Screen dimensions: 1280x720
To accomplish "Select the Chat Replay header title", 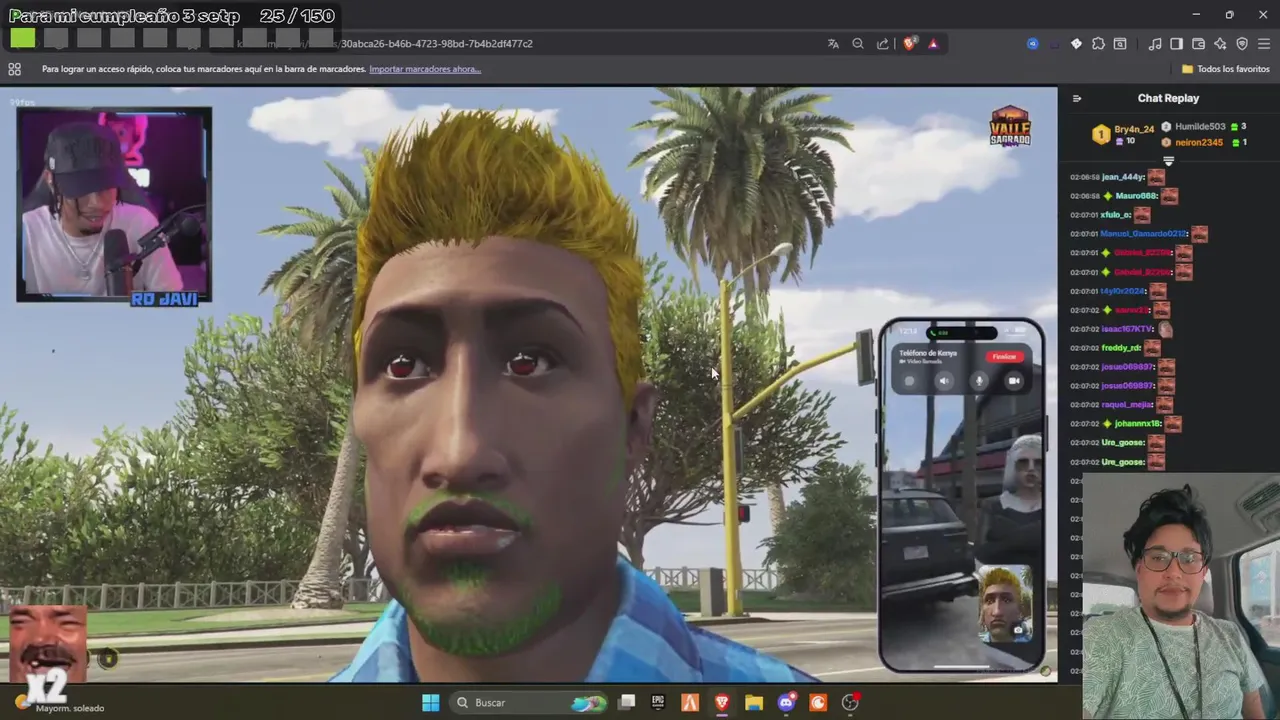I will coord(1168,98).
